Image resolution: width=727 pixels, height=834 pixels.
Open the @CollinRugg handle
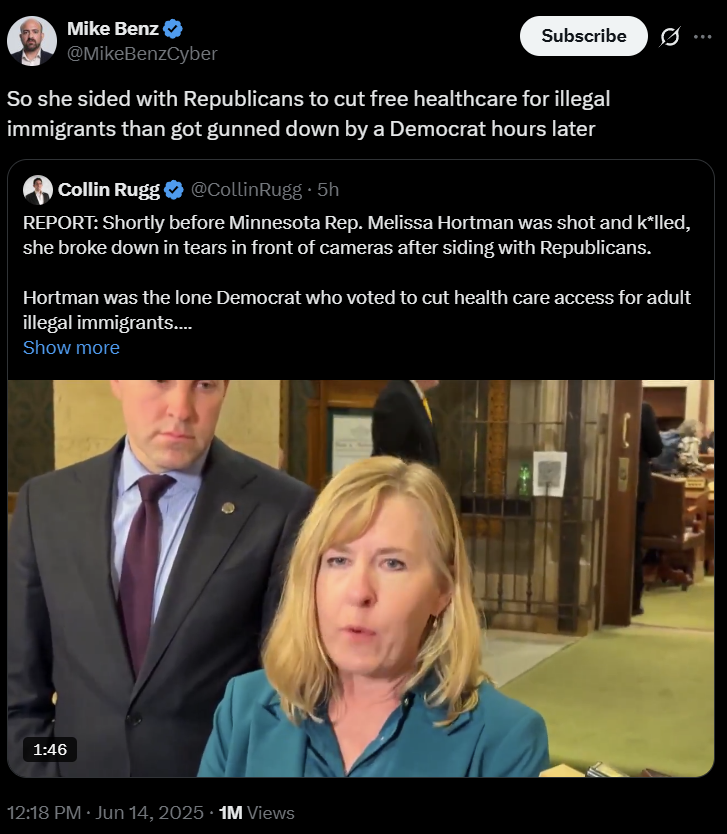[246, 190]
